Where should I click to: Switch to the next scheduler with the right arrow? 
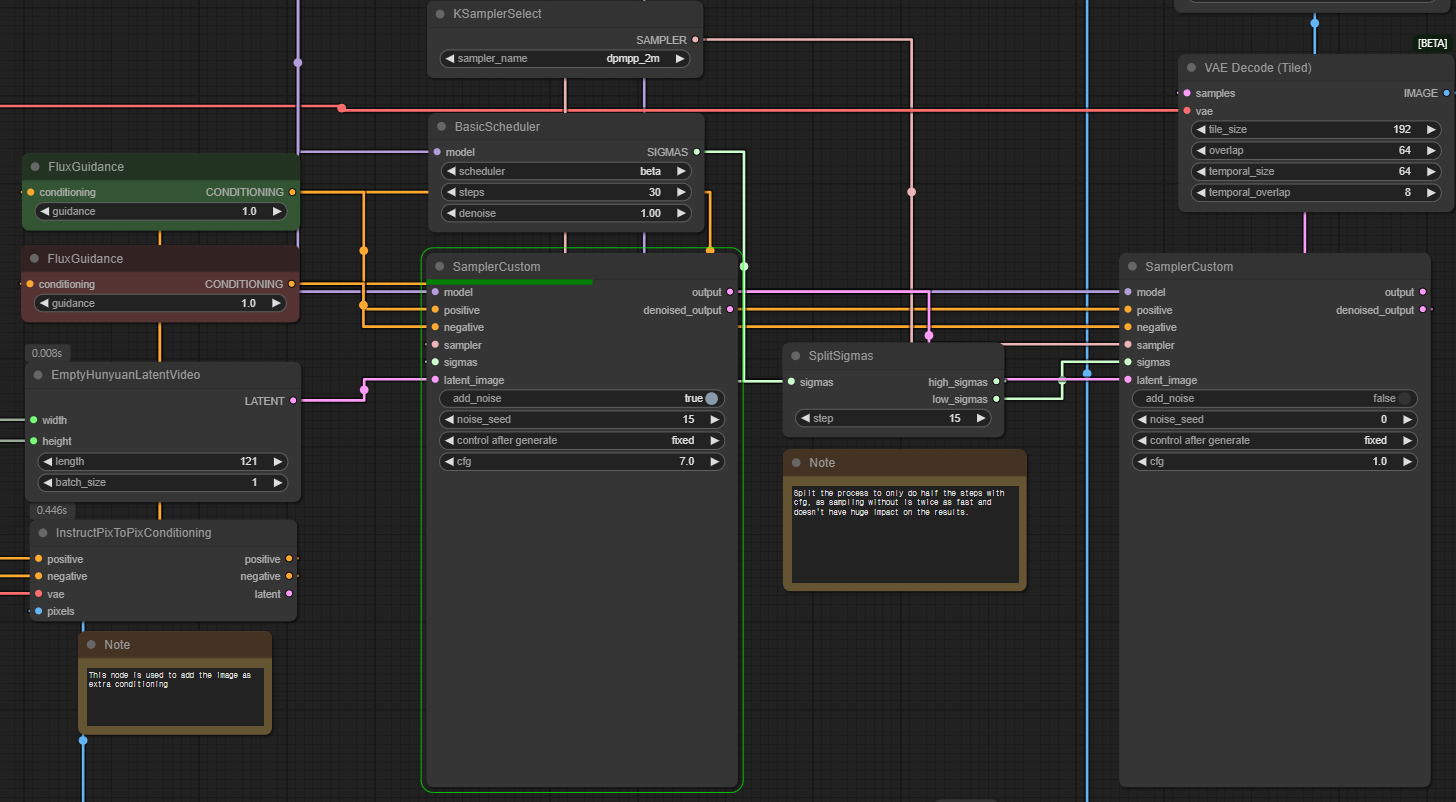point(681,171)
